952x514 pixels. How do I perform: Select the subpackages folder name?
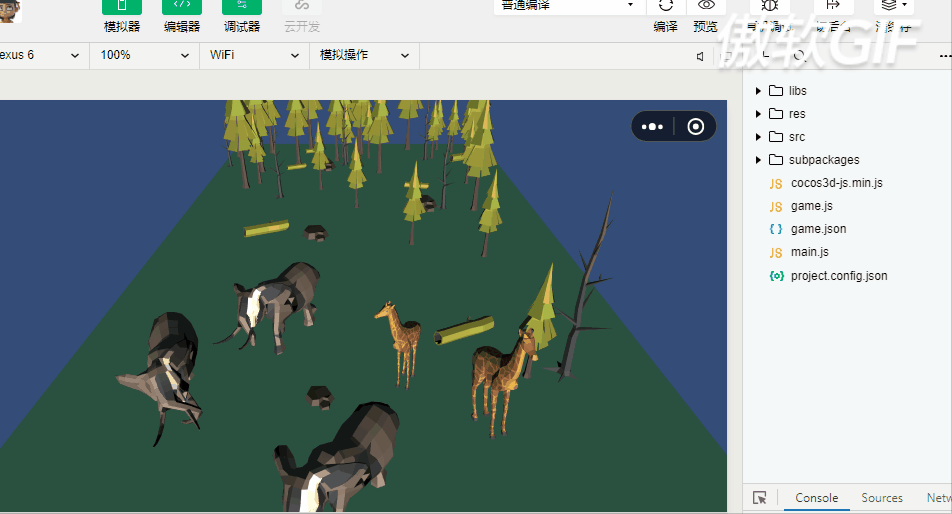pyautogui.click(x=824, y=160)
